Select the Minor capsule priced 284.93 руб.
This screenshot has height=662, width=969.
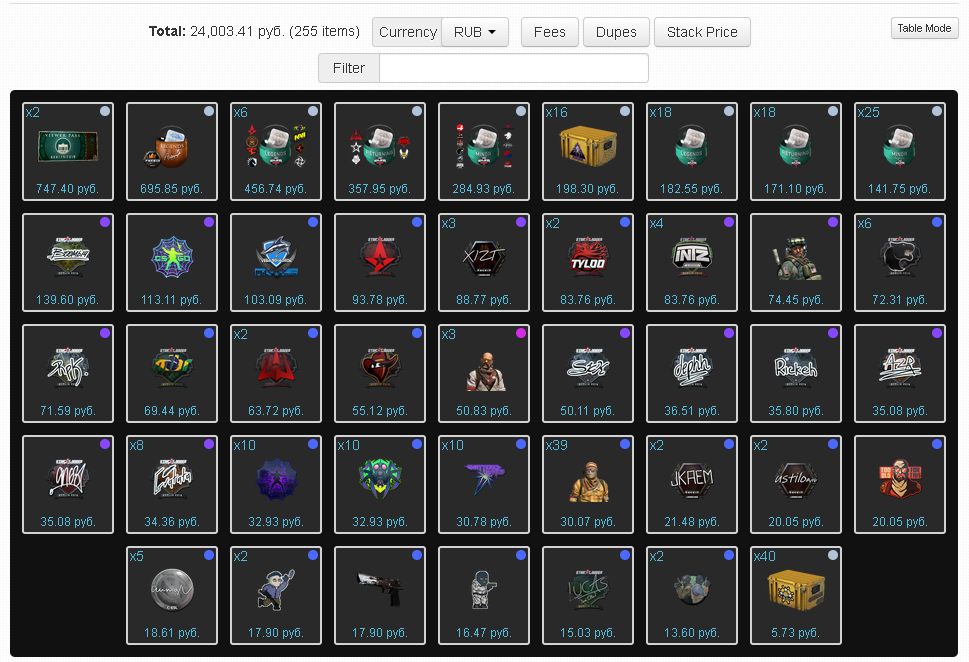click(x=484, y=151)
